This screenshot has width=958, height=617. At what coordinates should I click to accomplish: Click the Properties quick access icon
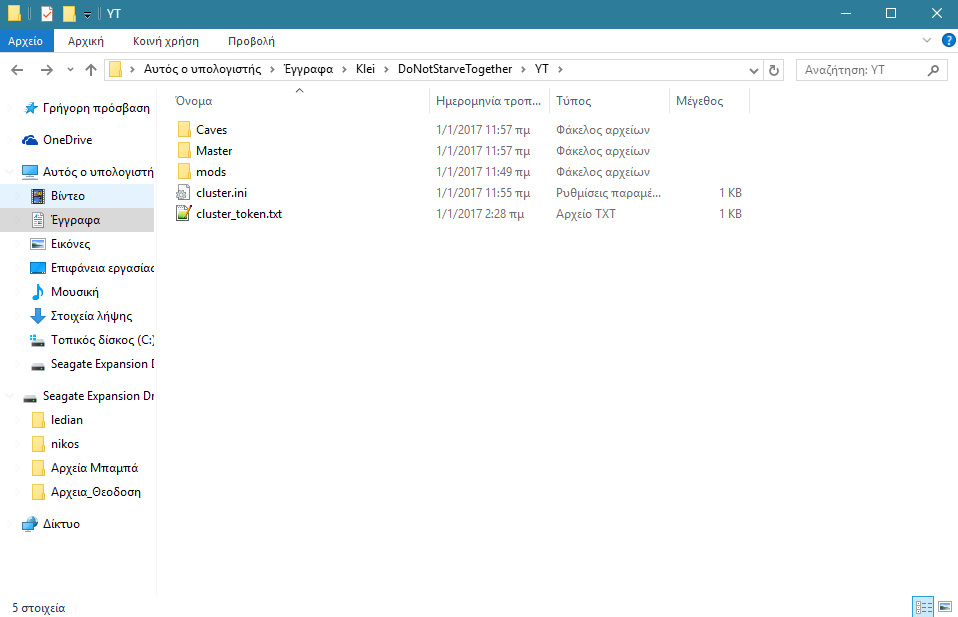pos(47,14)
